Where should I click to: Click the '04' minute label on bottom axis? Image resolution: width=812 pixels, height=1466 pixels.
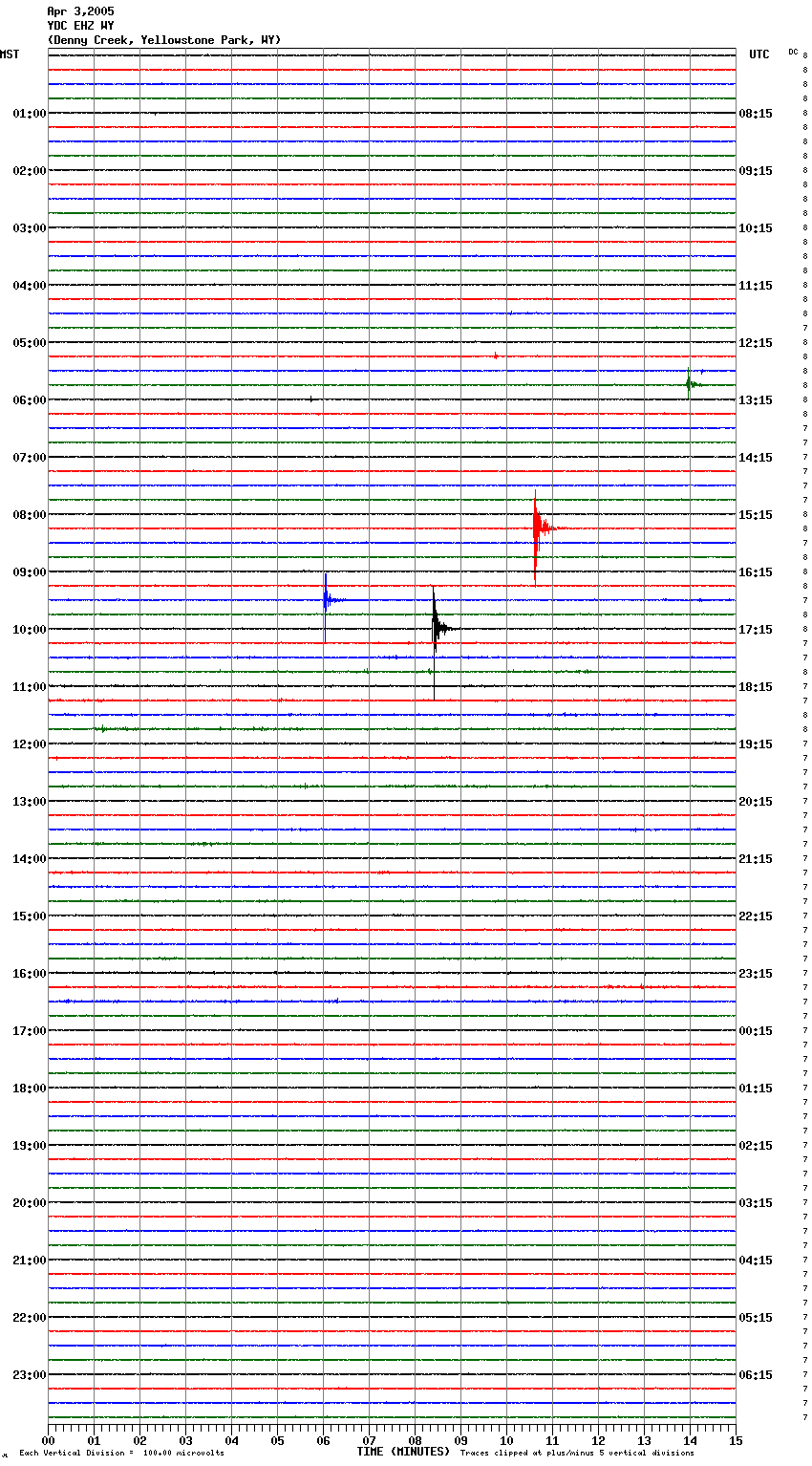click(231, 1440)
